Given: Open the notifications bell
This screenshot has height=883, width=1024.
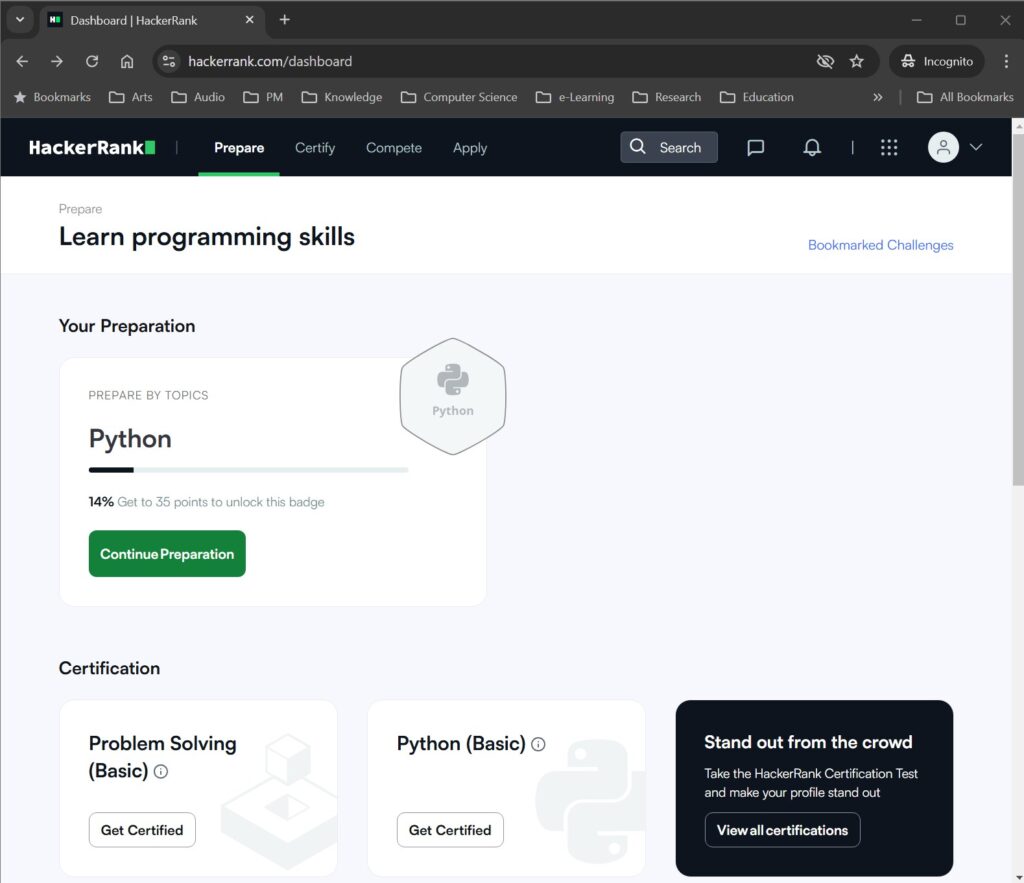Looking at the screenshot, I should pos(812,148).
